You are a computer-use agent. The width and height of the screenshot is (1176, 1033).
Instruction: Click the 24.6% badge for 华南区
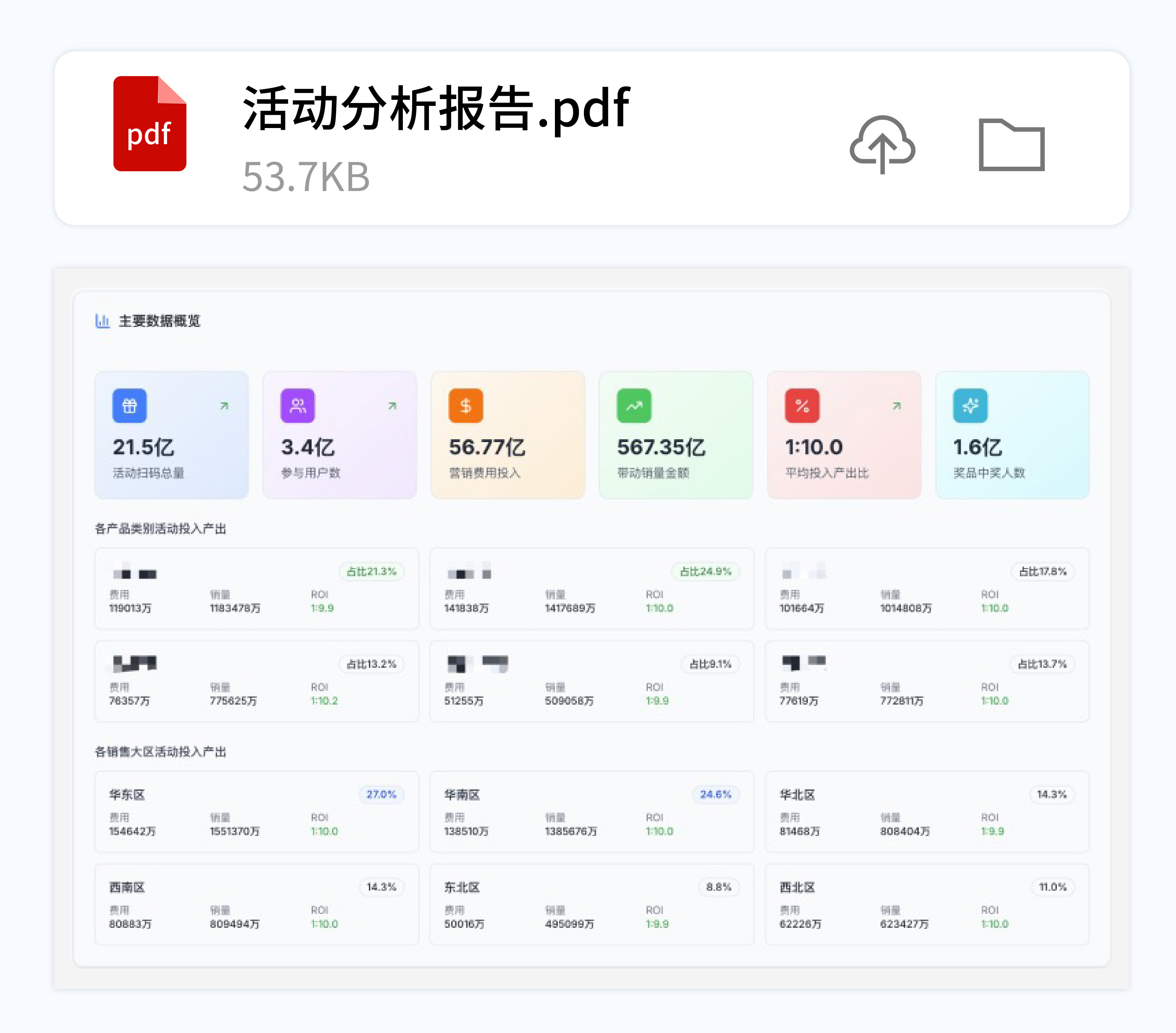point(716,794)
